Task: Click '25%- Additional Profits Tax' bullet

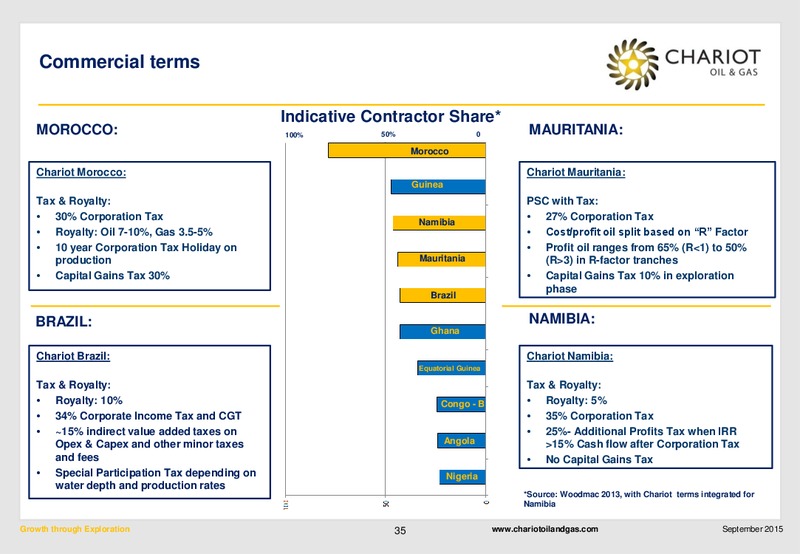Action: [x=642, y=438]
